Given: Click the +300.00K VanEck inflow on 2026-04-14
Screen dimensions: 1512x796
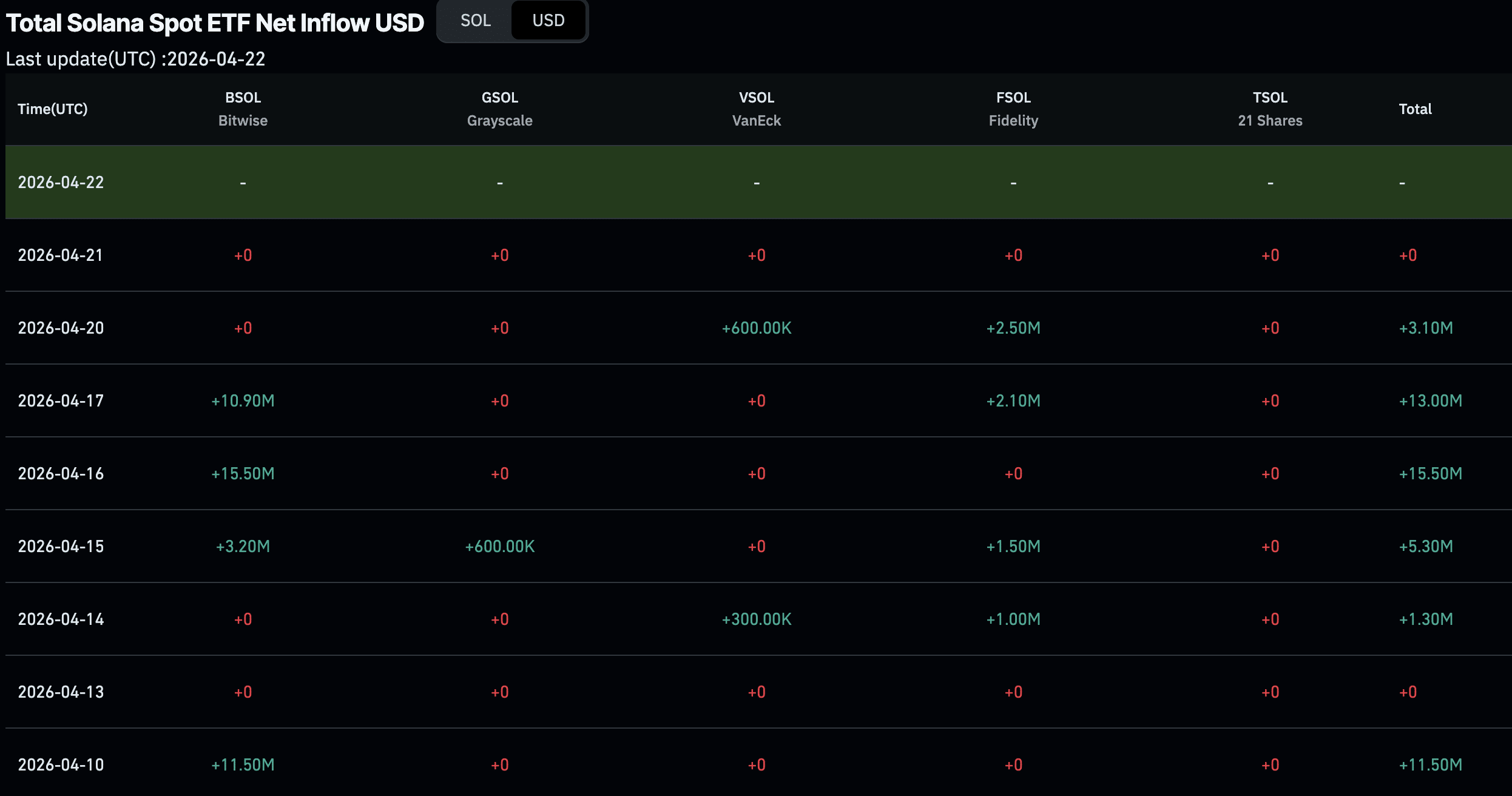Looking at the screenshot, I should tap(757, 619).
